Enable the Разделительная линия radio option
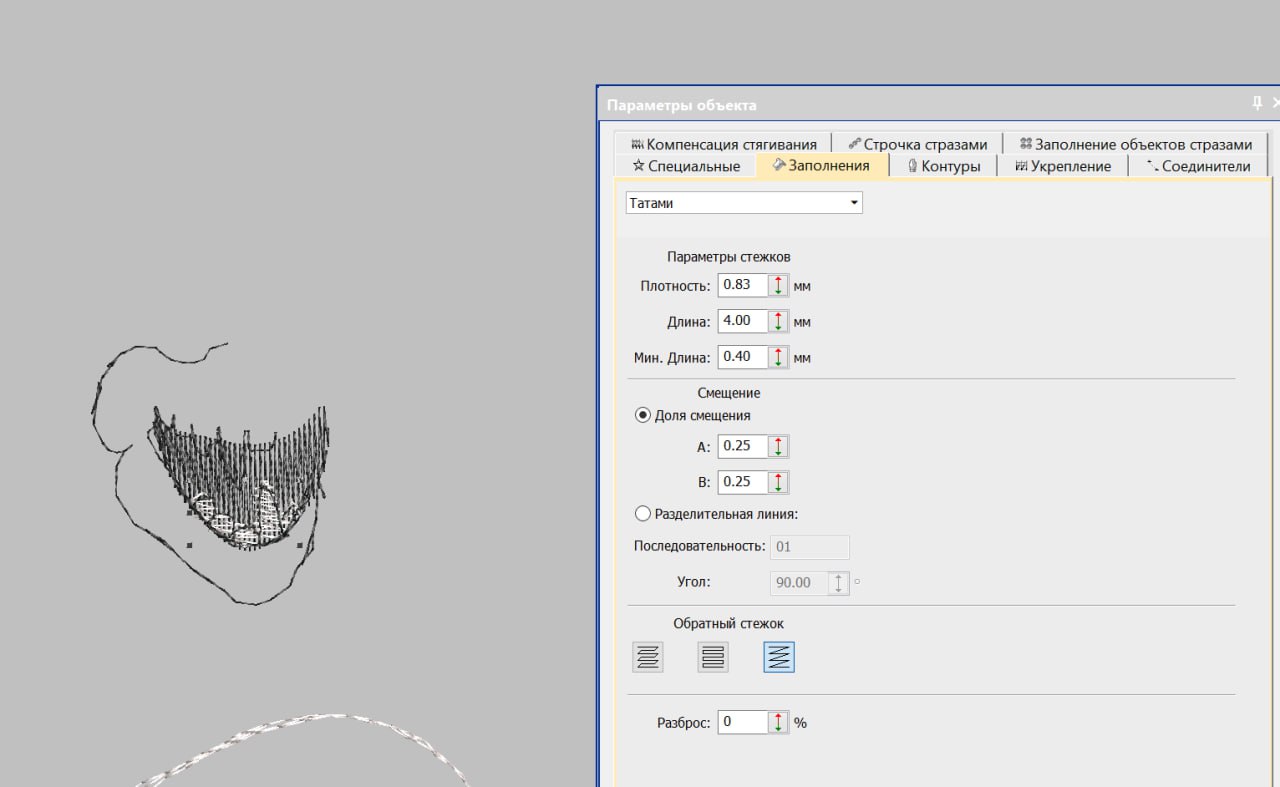This screenshot has width=1280, height=787. tap(643, 514)
